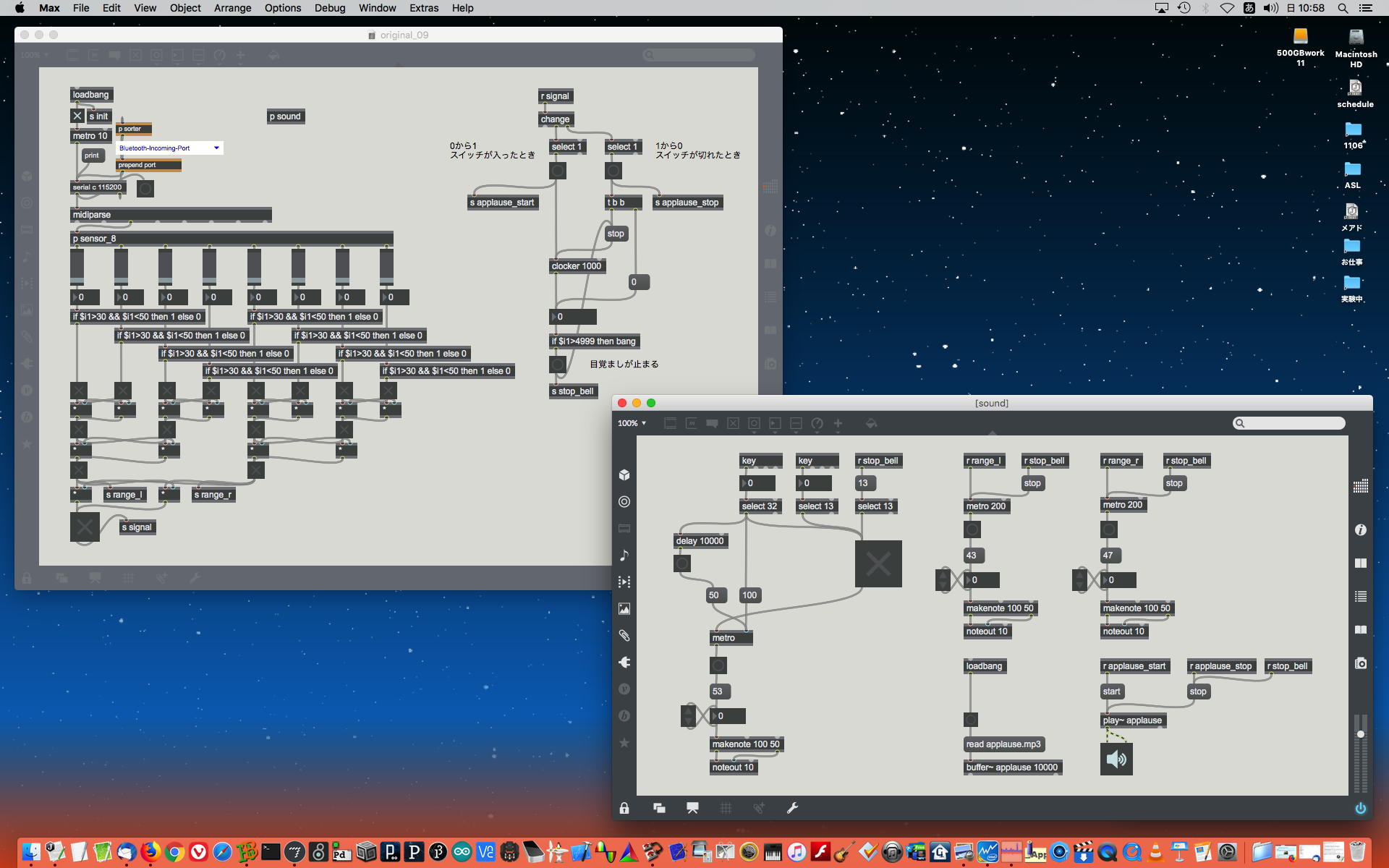The height and width of the screenshot is (868, 1389).
Task: Open the Max Console wrench icon
Action: click(792, 808)
